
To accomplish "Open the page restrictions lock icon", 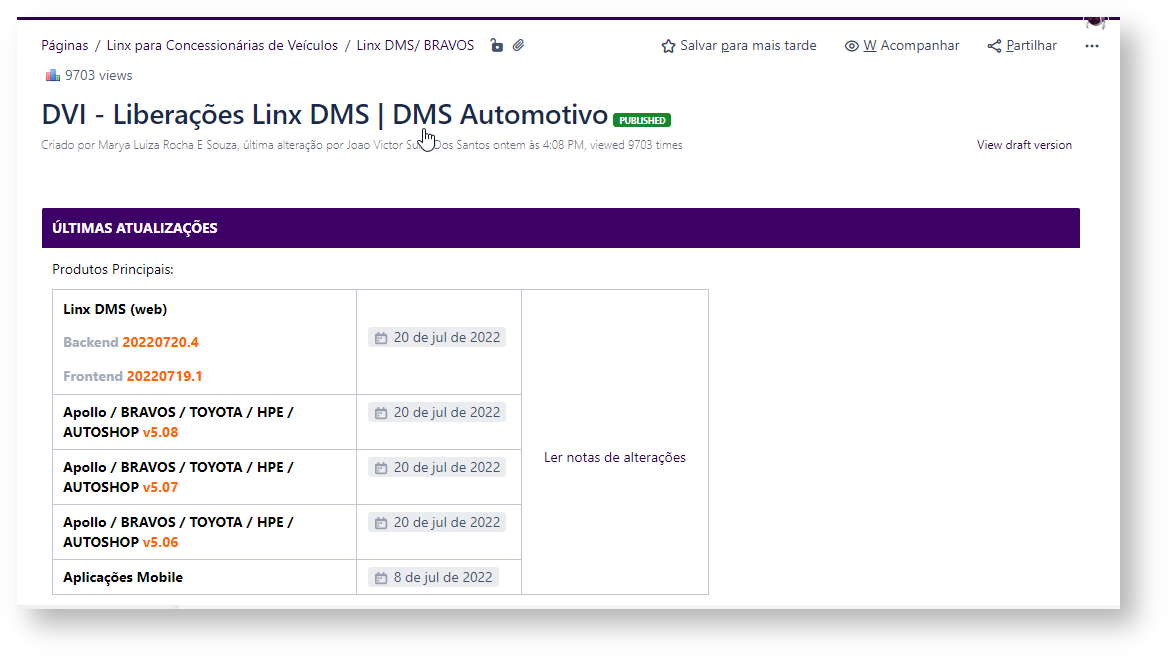I will coord(496,45).
